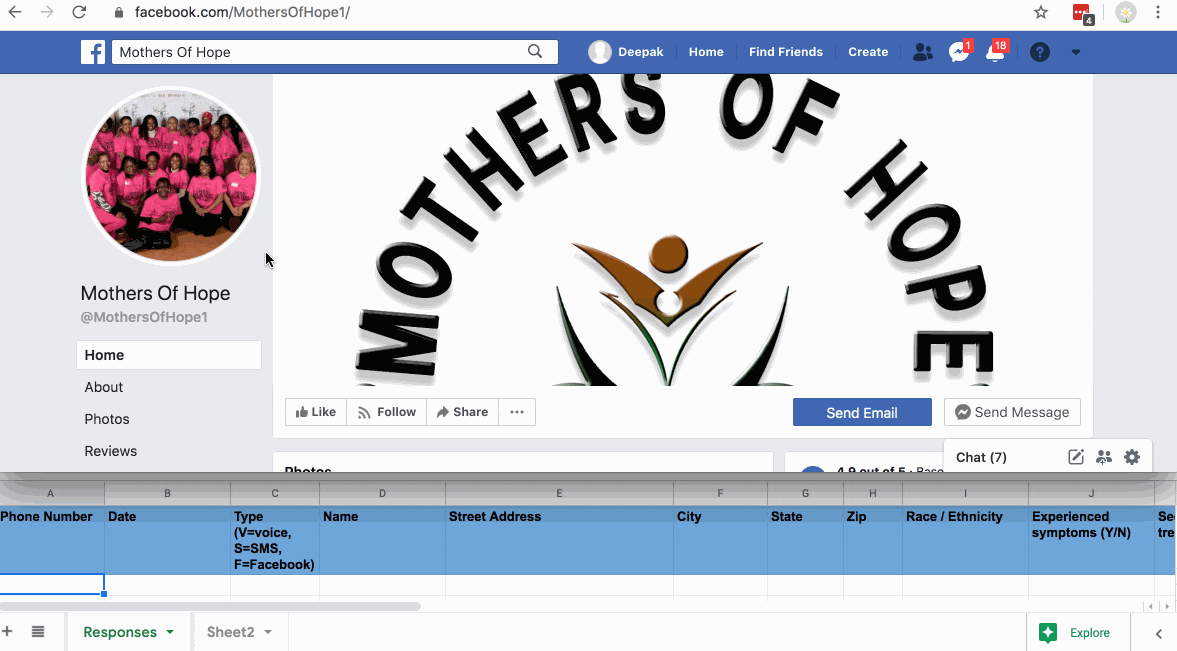Click the Send Message button
This screenshot has width=1177, height=651.
click(x=1012, y=412)
